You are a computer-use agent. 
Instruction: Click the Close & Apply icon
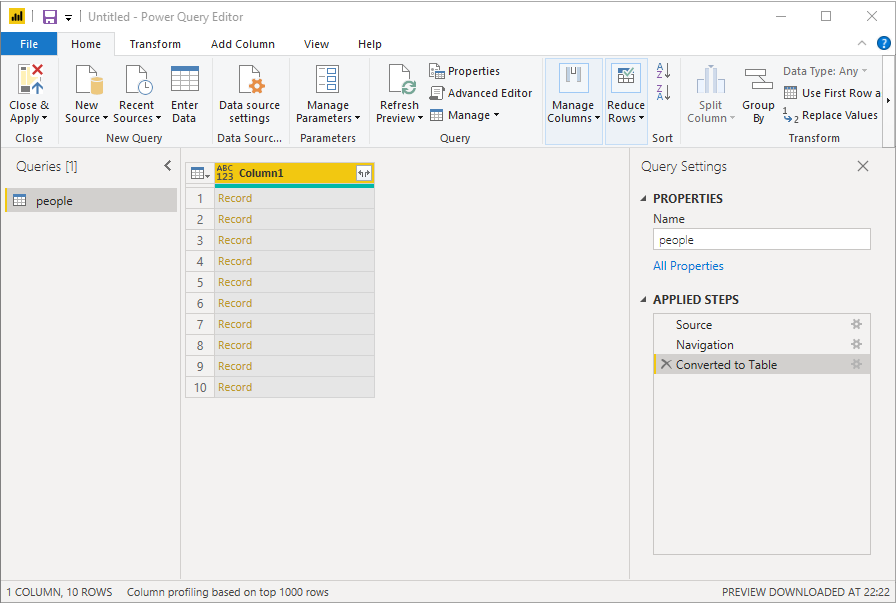pyautogui.click(x=30, y=79)
